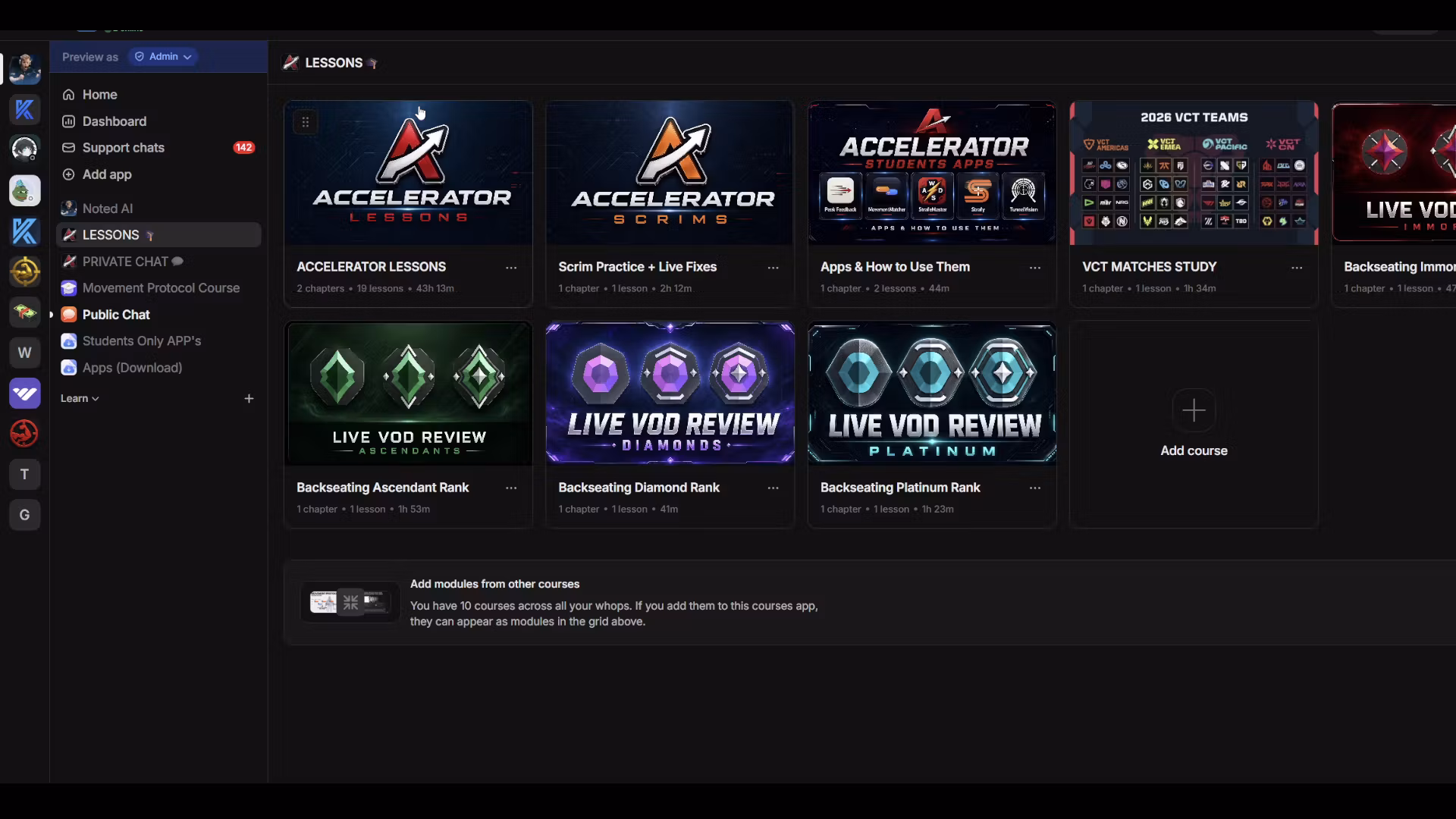Go to Home in sidebar

pos(158,95)
